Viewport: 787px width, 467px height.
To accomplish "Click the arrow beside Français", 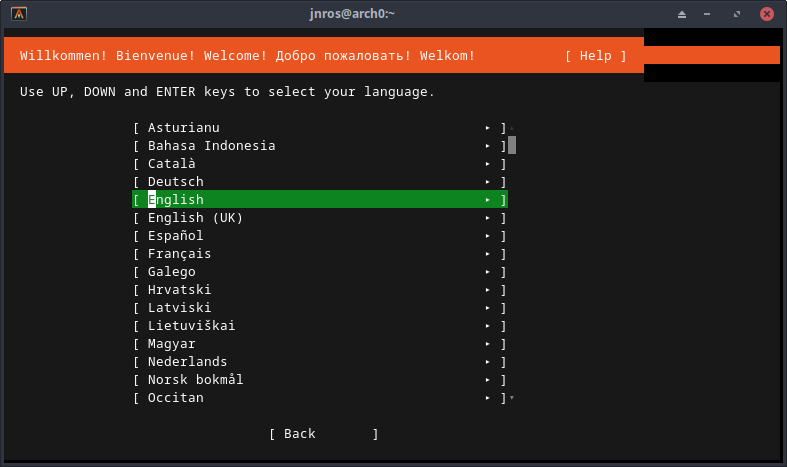I will [x=487, y=254].
